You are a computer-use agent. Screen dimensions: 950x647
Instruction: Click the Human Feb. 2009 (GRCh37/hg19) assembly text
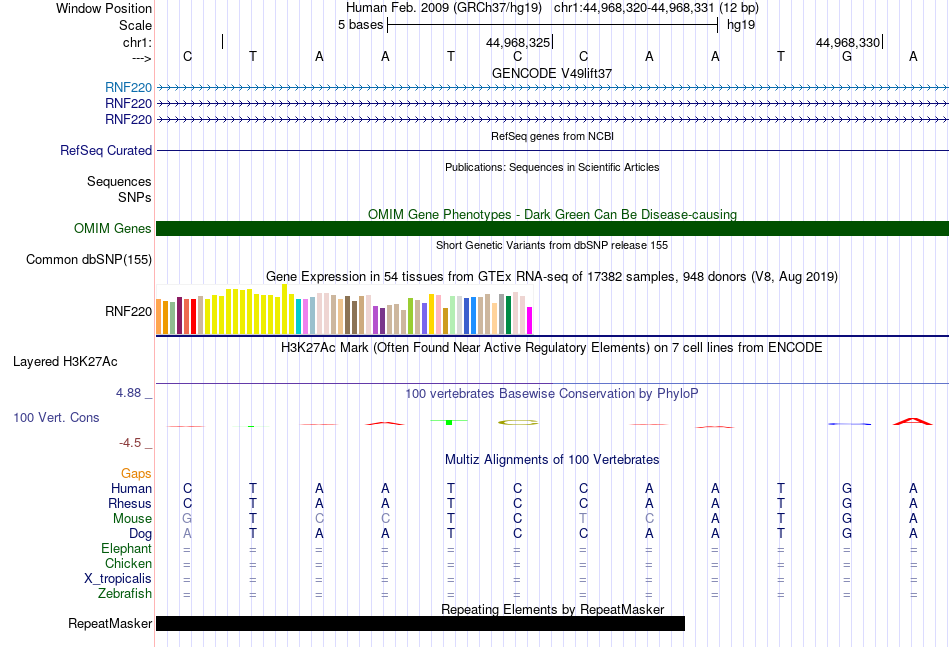(x=445, y=8)
